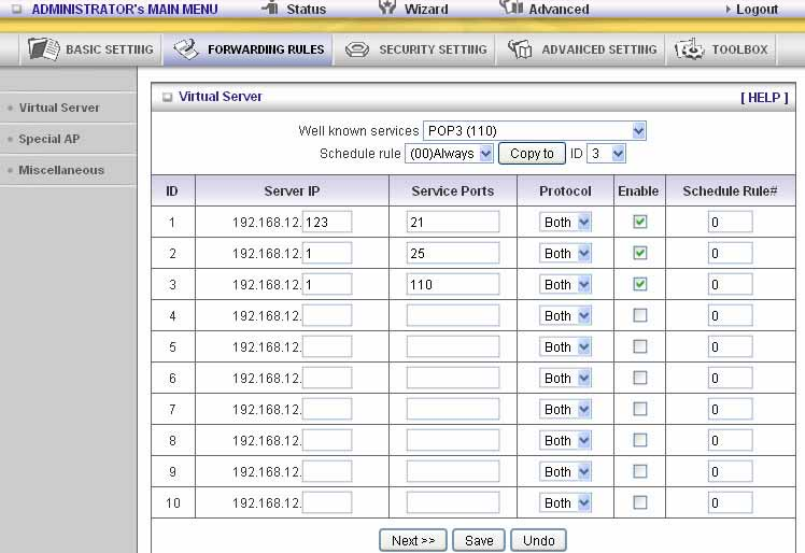Image resolution: width=805 pixels, height=553 pixels.
Task: Go to the Advanced Setting tab
Action: (581, 50)
